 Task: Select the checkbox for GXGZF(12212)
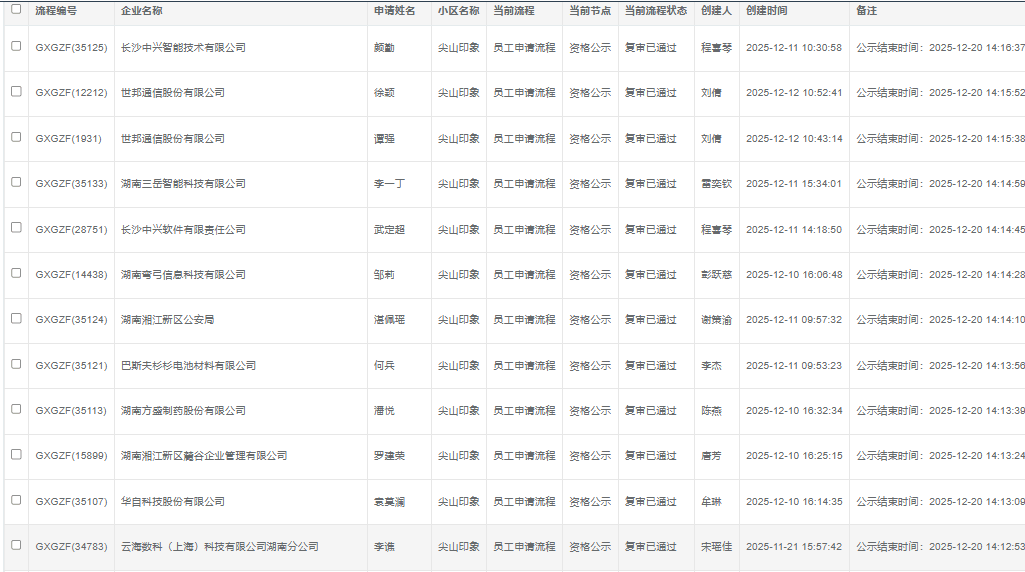(16, 91)
